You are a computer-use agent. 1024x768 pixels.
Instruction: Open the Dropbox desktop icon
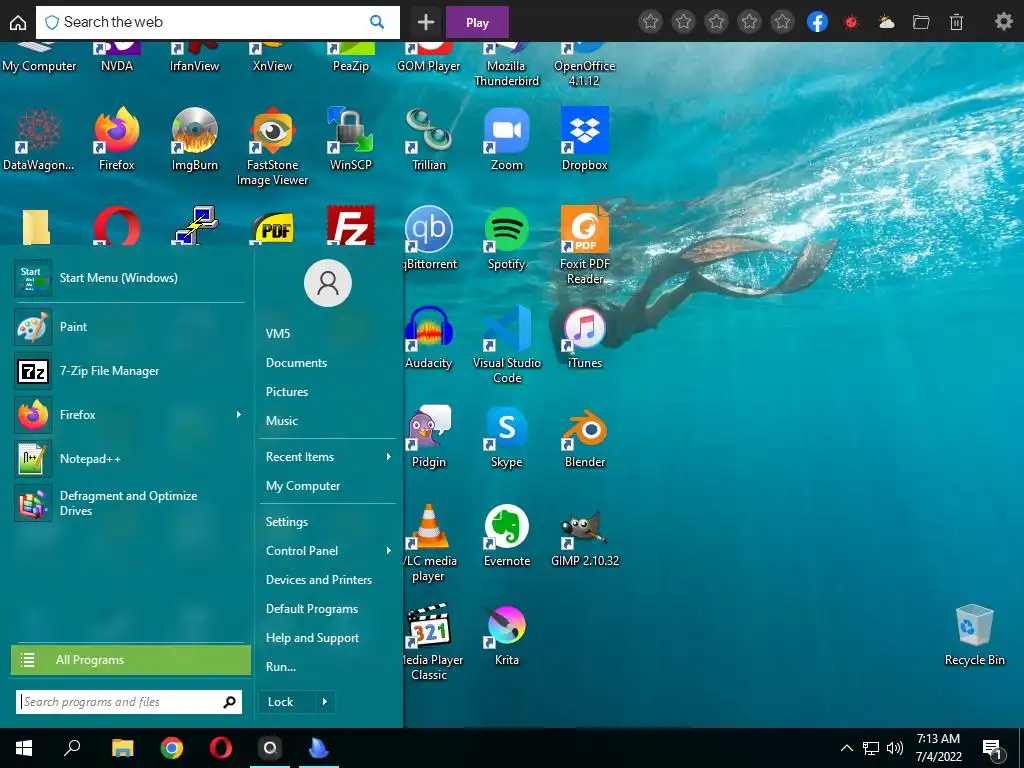[584, 138]
